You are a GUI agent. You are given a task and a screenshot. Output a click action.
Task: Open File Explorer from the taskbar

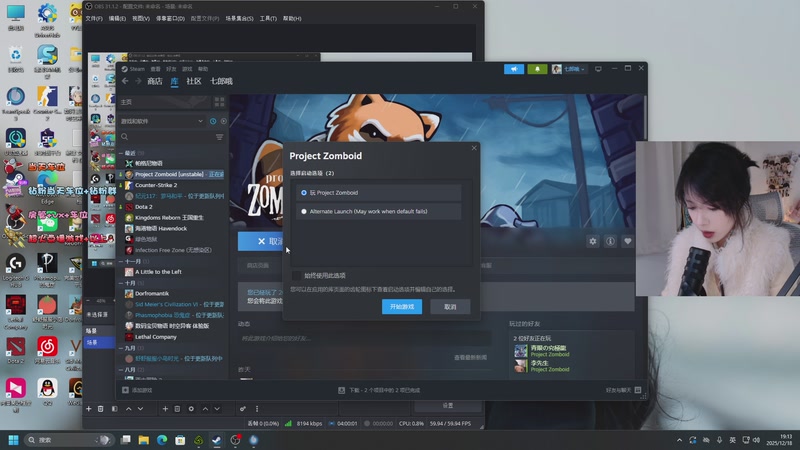(x=144, y=440)
